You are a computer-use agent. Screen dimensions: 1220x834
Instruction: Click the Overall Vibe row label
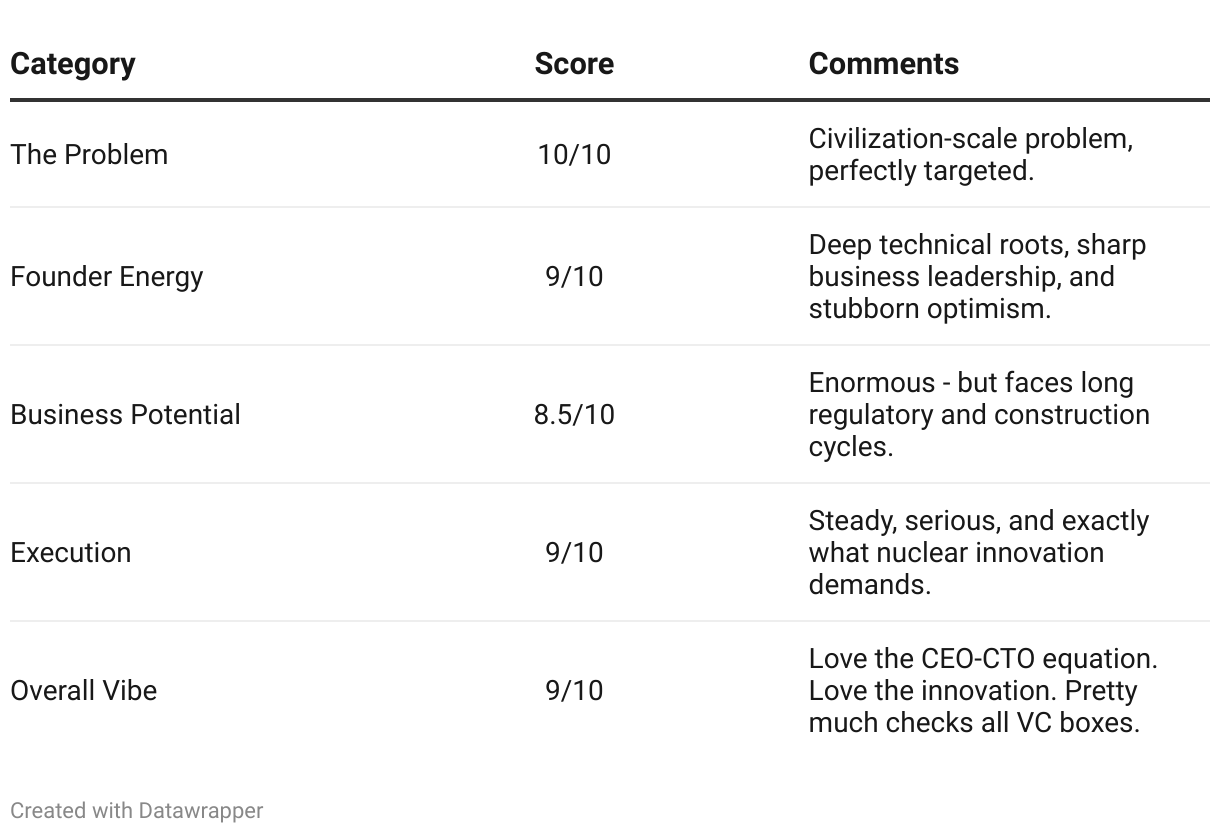click(x=83, y=691)
